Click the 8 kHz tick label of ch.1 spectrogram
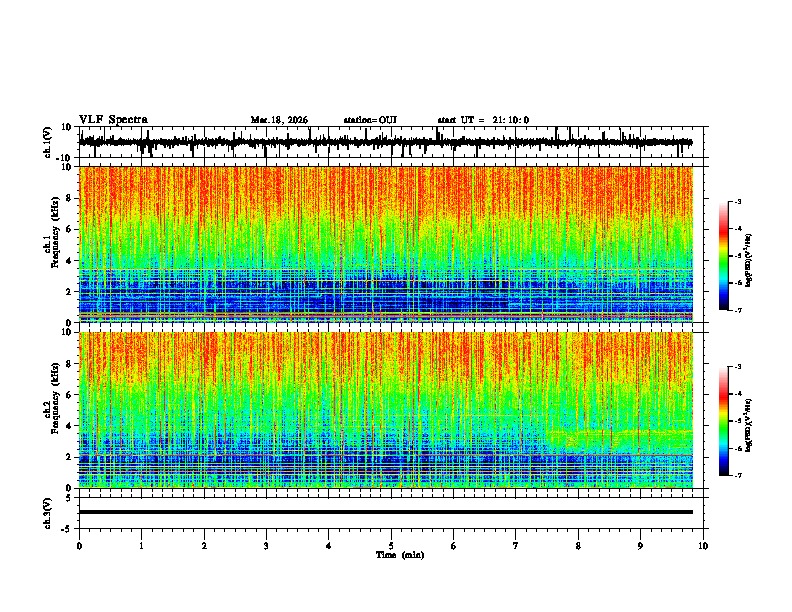 click(69, 198)
